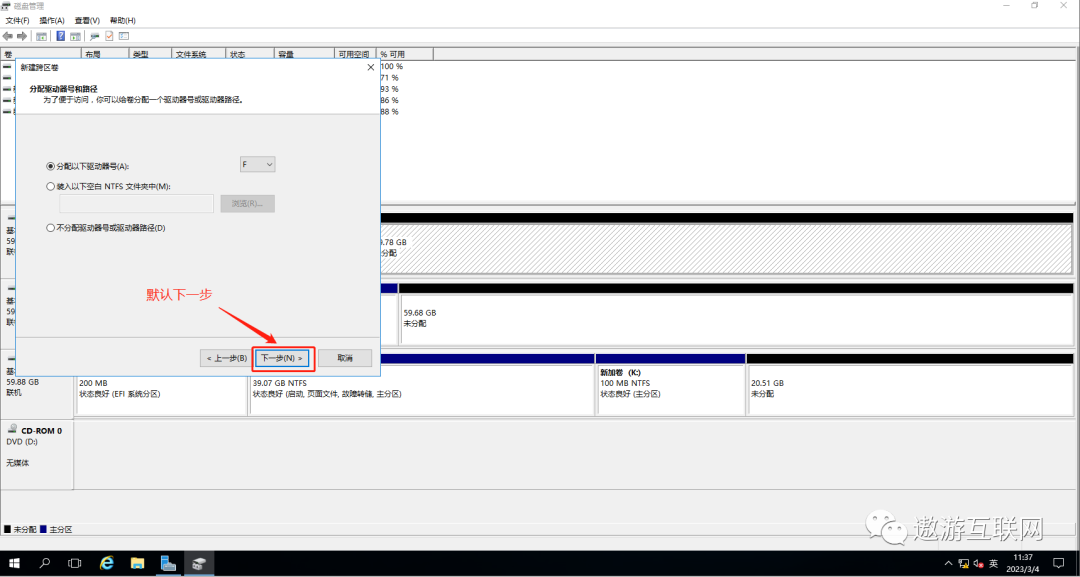
Task: Open the blue question-mark Help icon
Action: click(x=61, y=36)
